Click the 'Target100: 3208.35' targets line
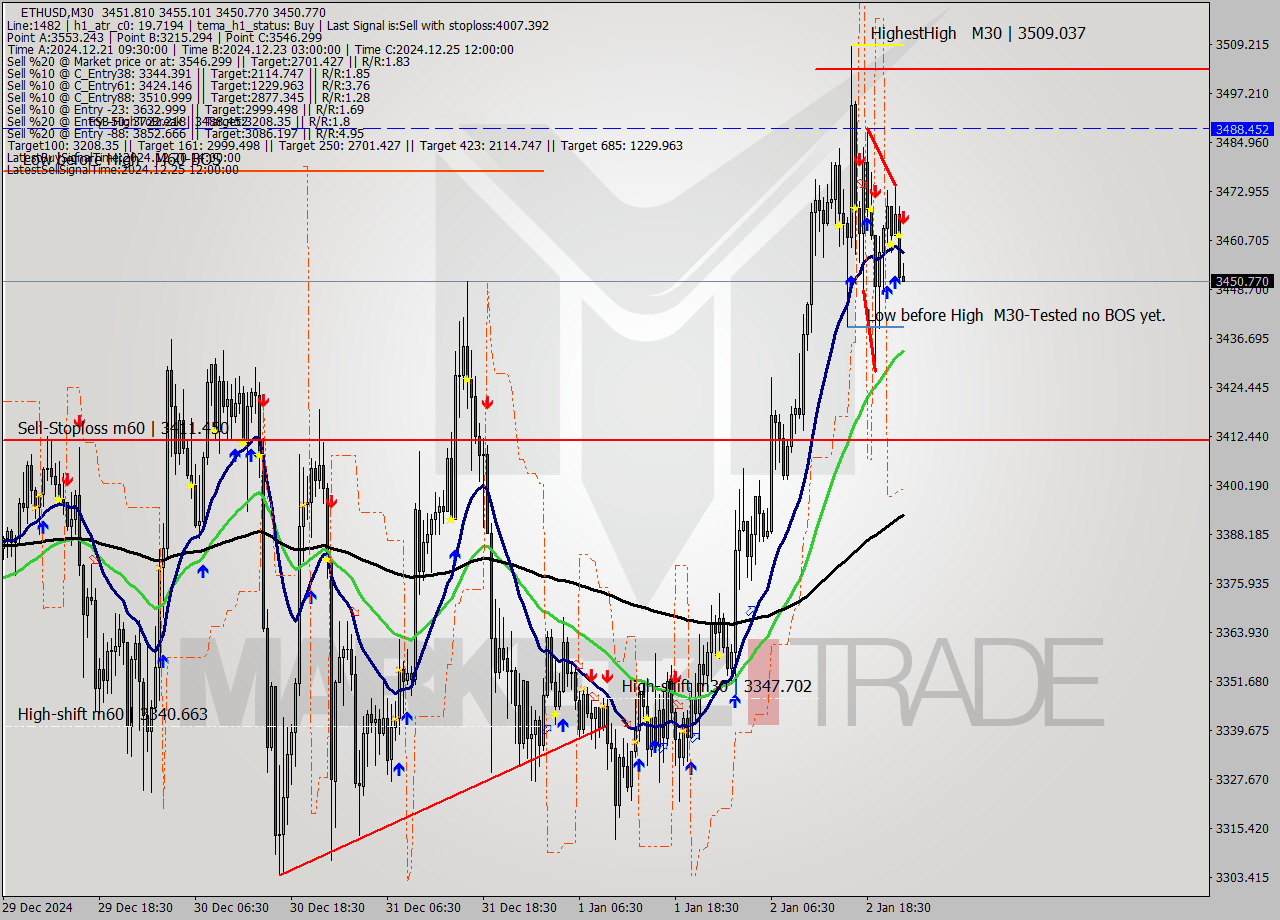Screen dimensions: 1280x920 (x=345, y=145)
